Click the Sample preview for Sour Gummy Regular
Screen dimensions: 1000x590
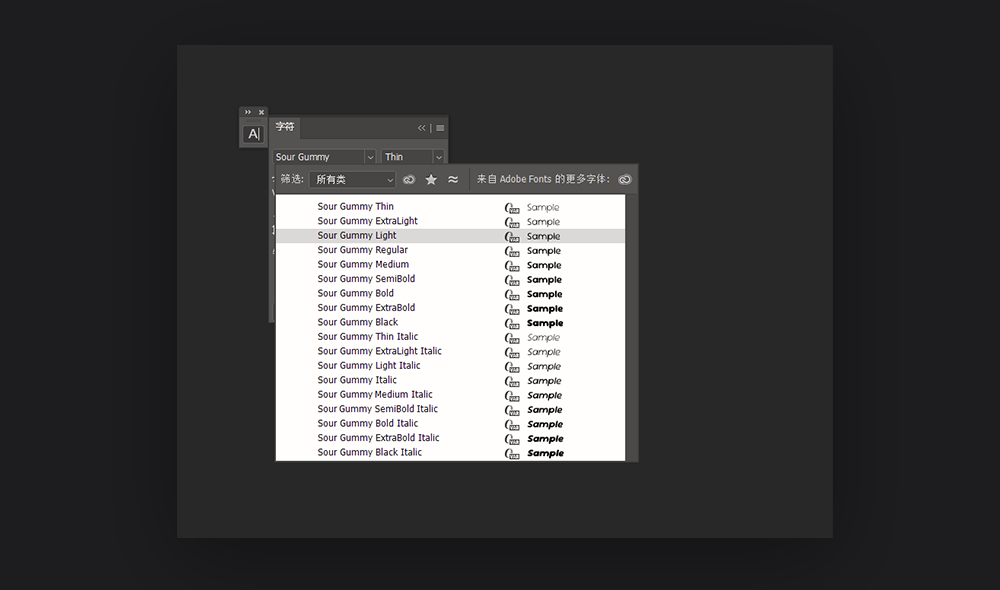click(544, 251)
